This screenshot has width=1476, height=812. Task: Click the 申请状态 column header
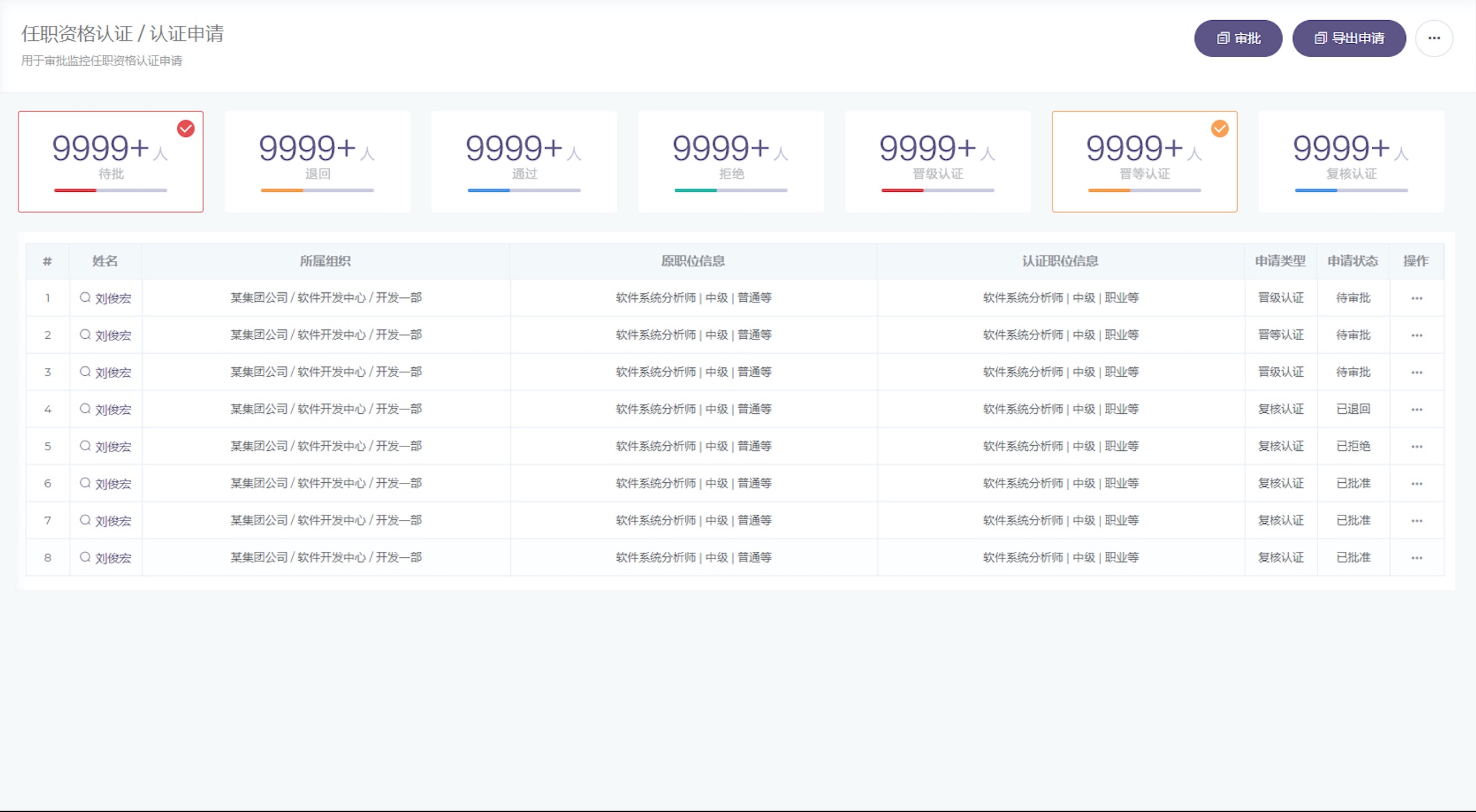pos(1352,261)
